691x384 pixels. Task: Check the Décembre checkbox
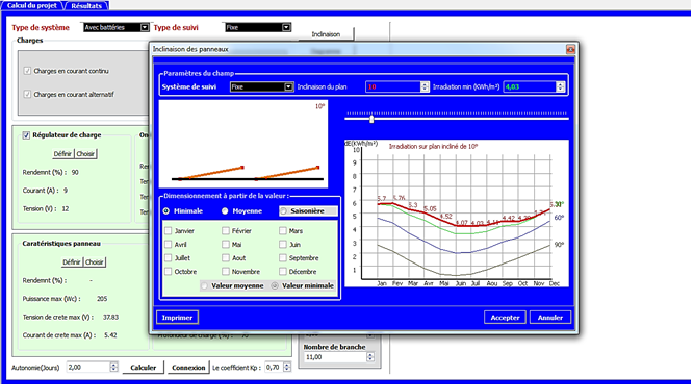coord(283,272)
